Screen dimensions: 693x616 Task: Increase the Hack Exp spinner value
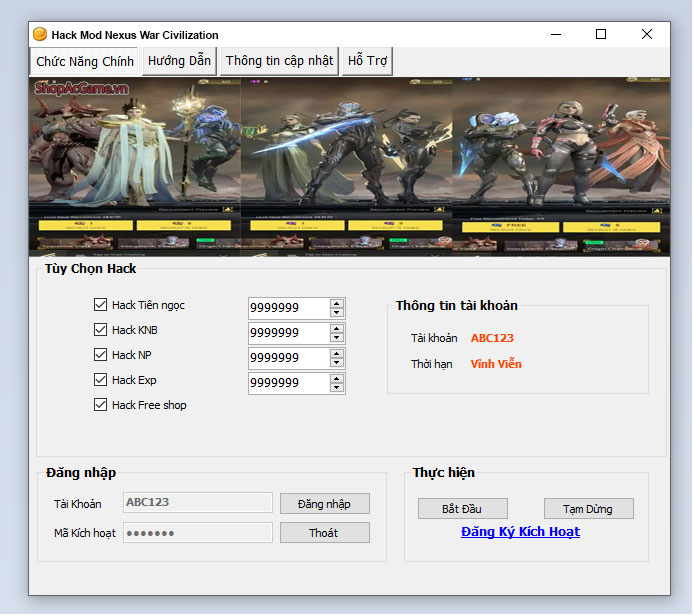(337, 379)
